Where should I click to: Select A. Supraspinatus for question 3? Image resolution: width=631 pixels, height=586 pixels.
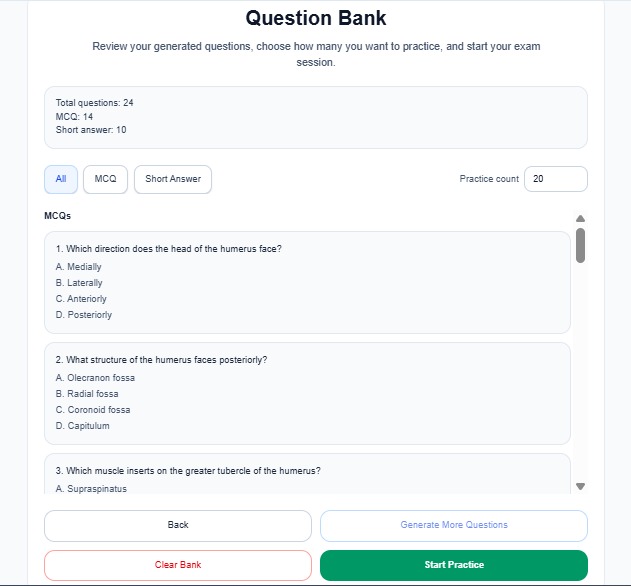tap(91, 489)
